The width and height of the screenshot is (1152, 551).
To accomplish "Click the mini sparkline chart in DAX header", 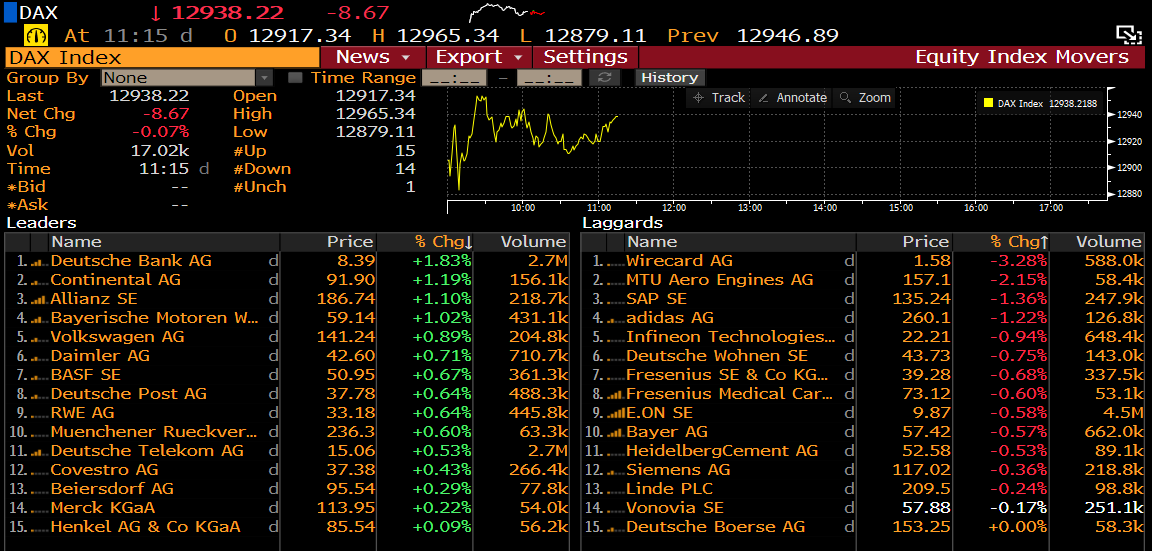I will 507,12.
